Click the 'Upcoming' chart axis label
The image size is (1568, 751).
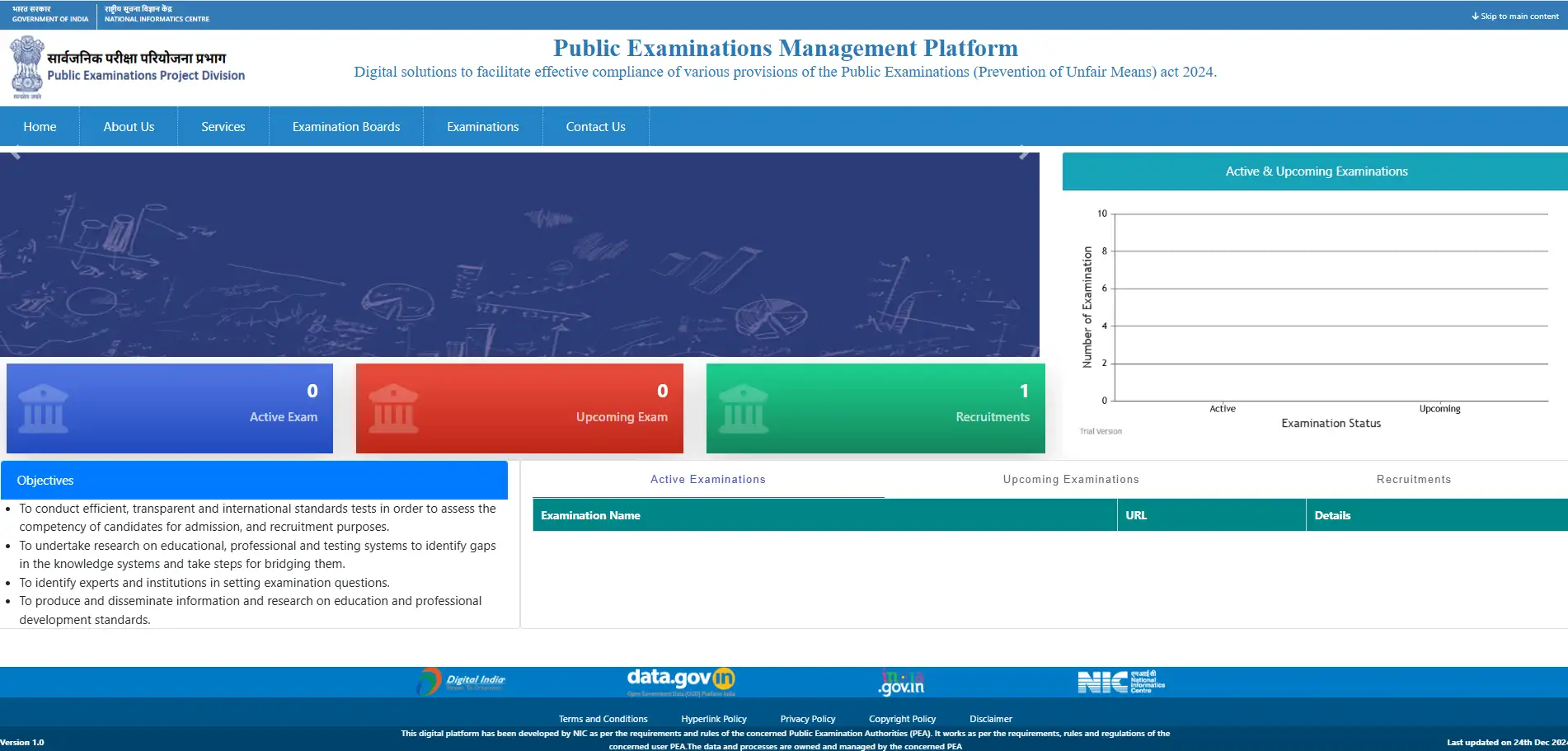(1439, 409)
